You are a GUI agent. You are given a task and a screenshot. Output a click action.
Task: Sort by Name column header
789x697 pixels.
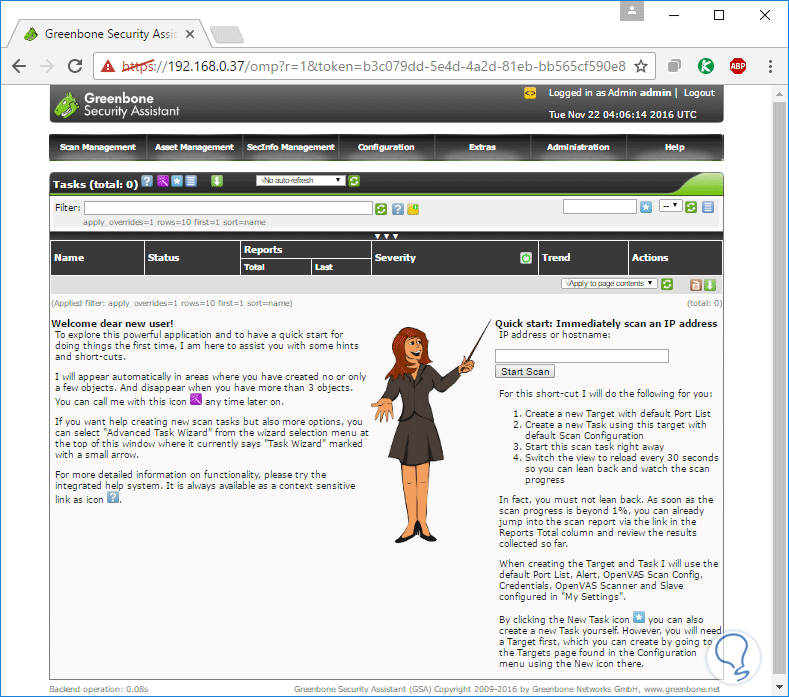(69, 258)
